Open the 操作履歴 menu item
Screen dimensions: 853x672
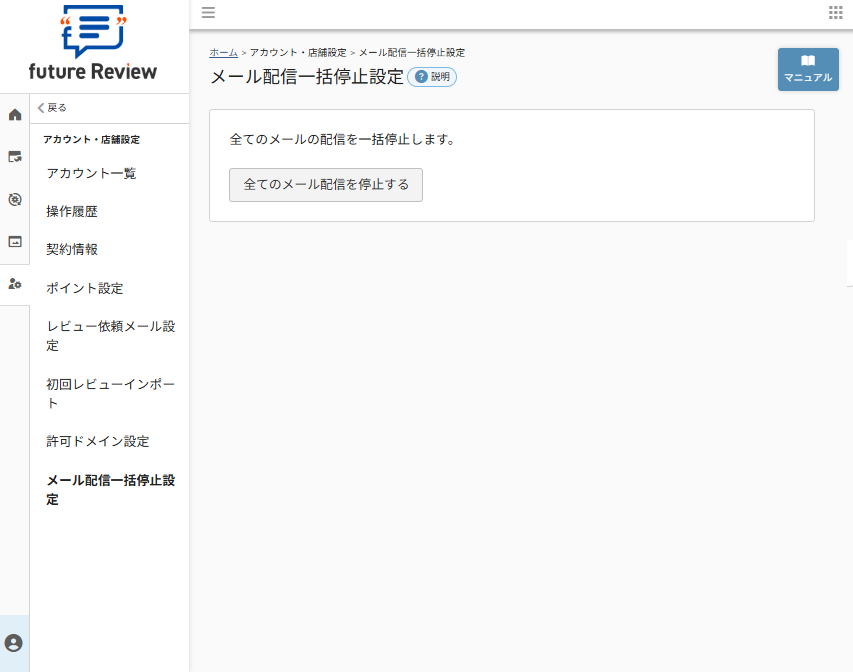tap(73, 211)
